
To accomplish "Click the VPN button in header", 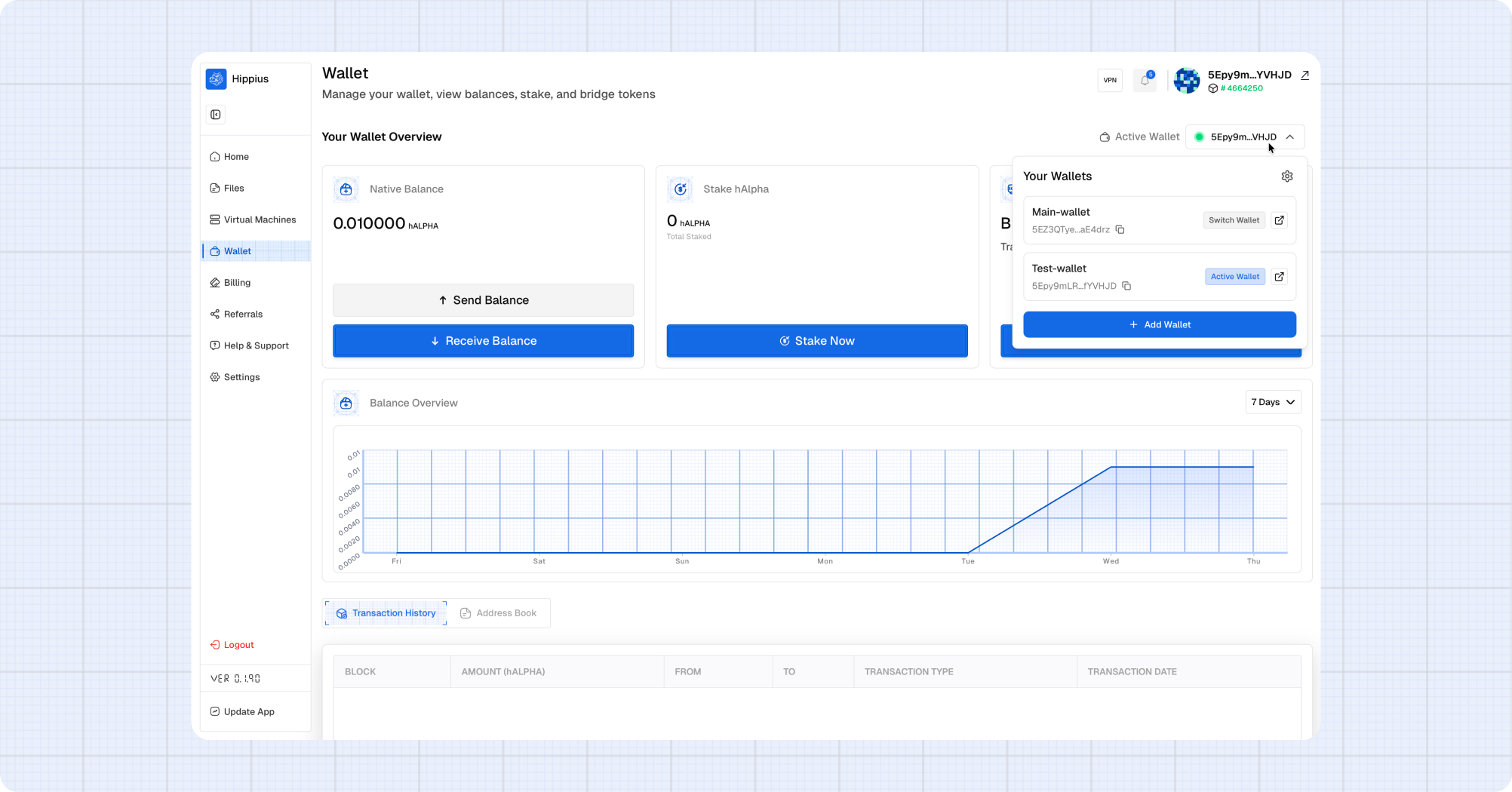I will [x=1110, y=80].
